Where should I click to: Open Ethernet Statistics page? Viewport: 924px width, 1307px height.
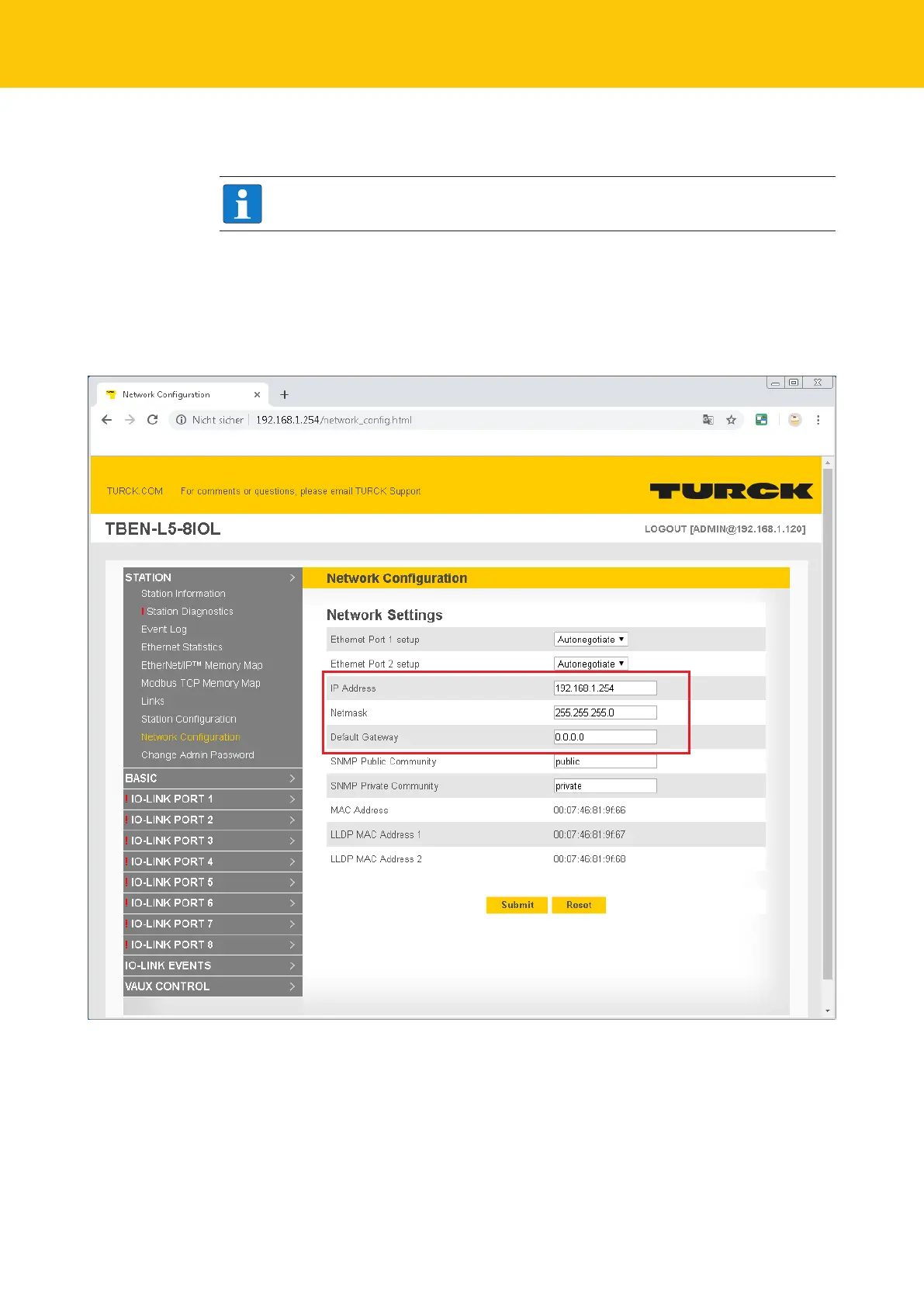(x=182, y=647)
